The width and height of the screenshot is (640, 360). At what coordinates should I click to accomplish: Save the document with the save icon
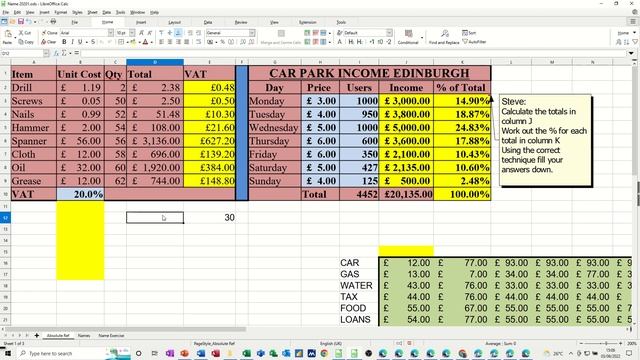(x=21, y=22)
